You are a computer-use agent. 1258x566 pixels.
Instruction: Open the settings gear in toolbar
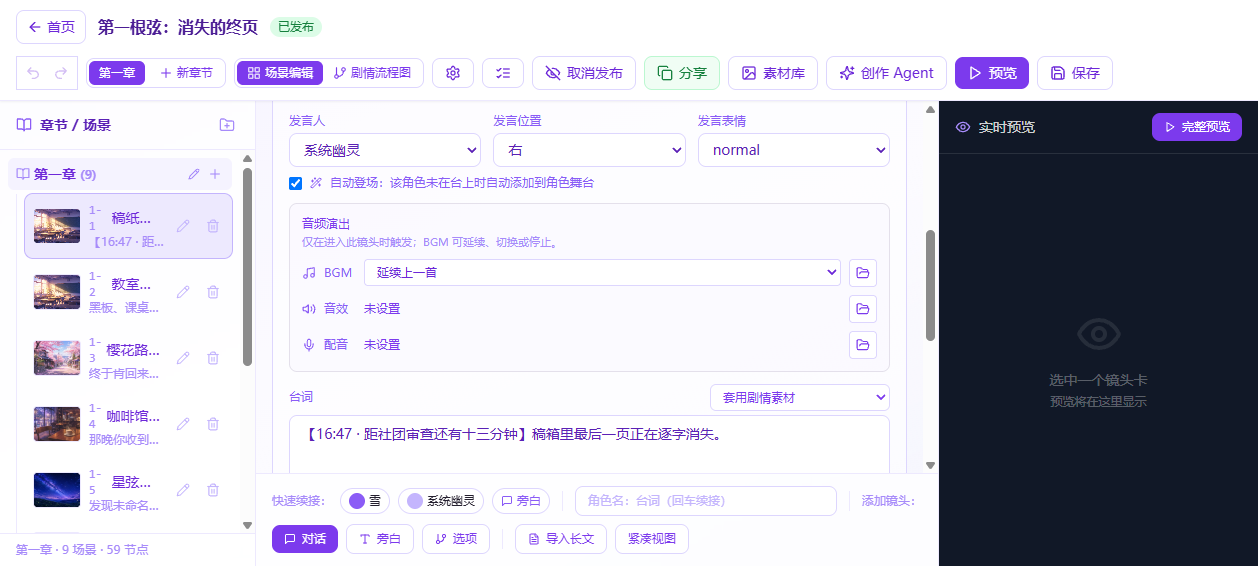(453, 73)
